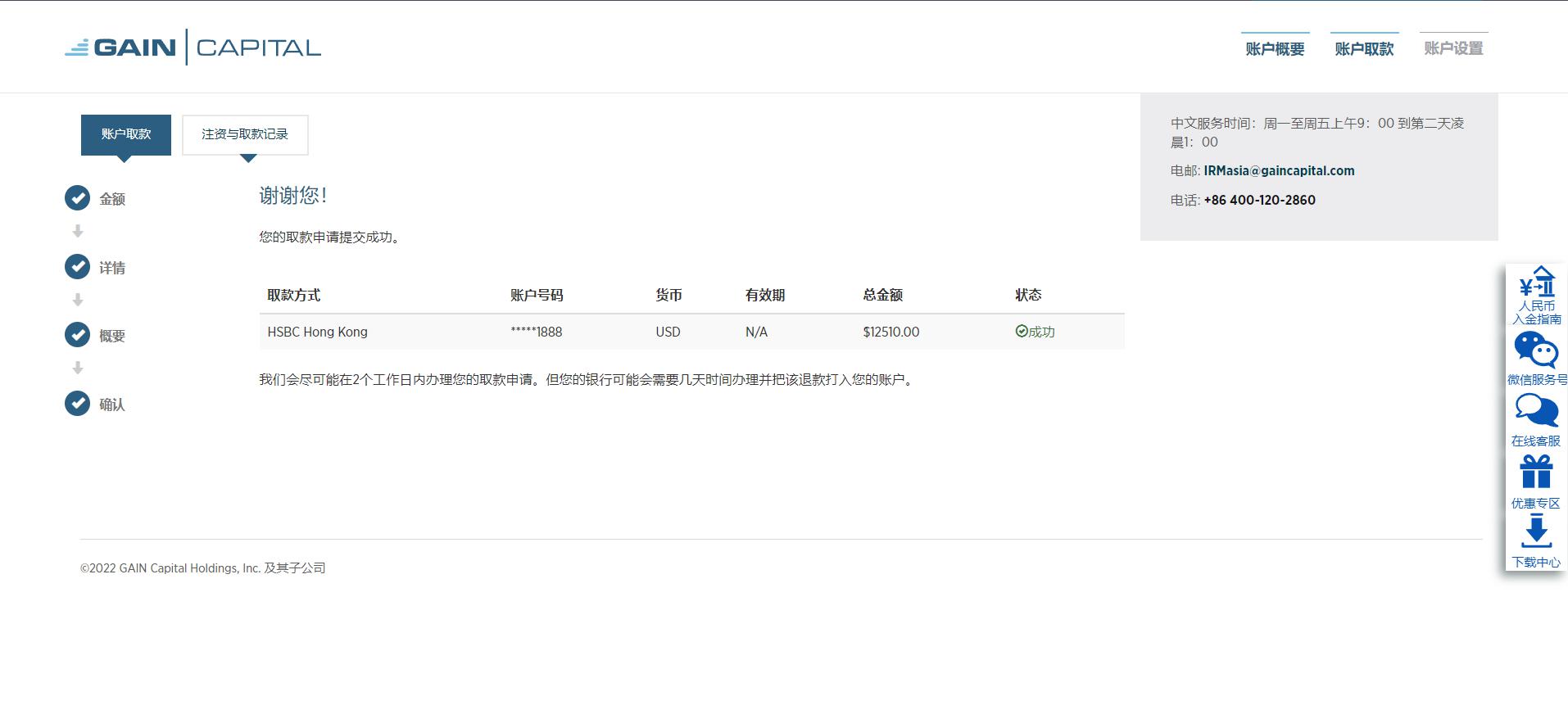The height and width of the screenshot is (719, 1568).
Task: Switch to the 注资与取款记录 tab
Action: [245, 134]
